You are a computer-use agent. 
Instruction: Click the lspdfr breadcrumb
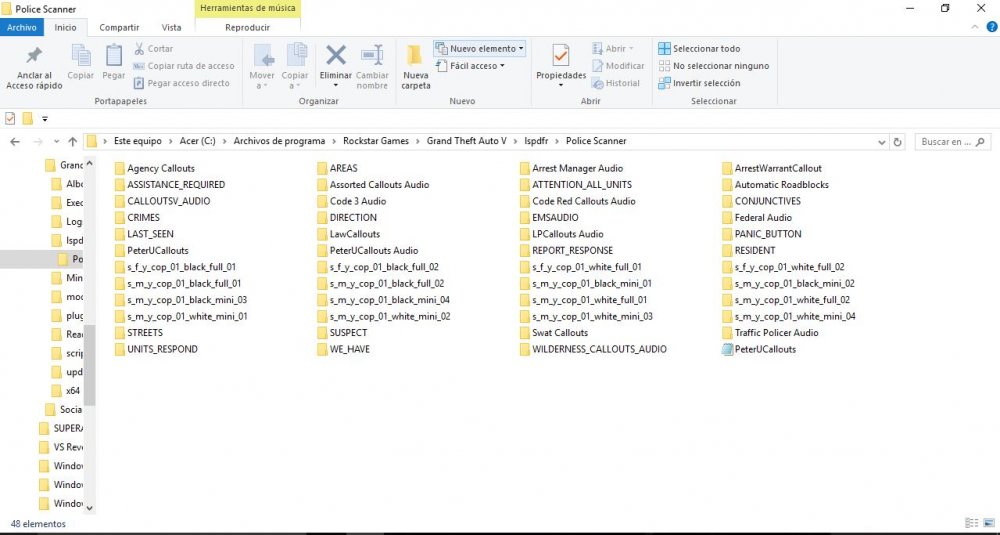coord(536,141)
